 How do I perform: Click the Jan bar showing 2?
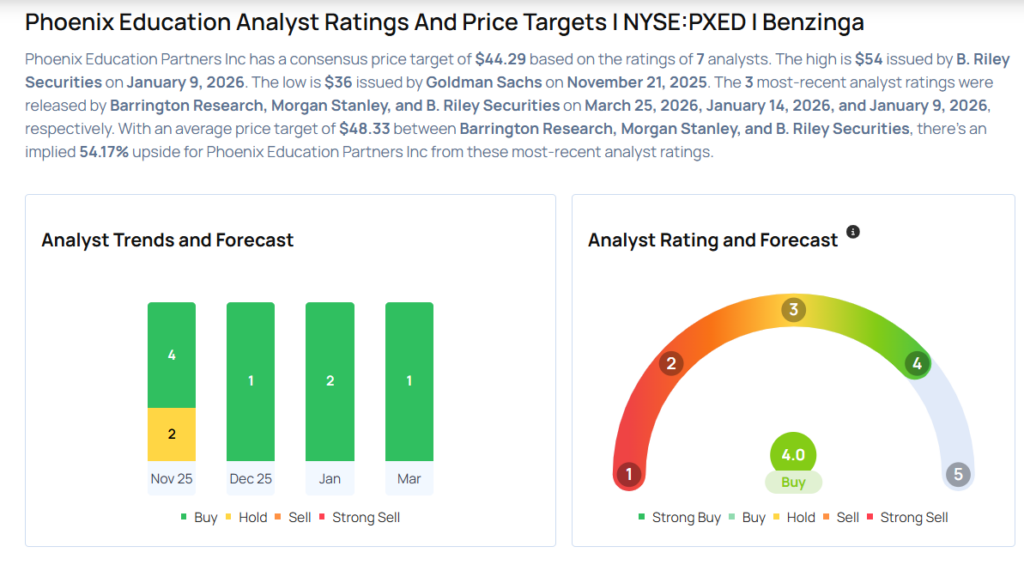tap(329, 381)
